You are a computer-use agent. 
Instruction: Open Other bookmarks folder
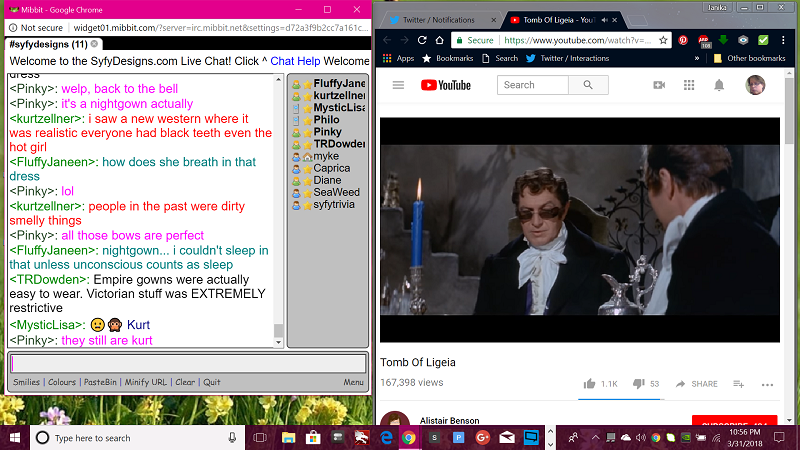[x=749, y=58]
